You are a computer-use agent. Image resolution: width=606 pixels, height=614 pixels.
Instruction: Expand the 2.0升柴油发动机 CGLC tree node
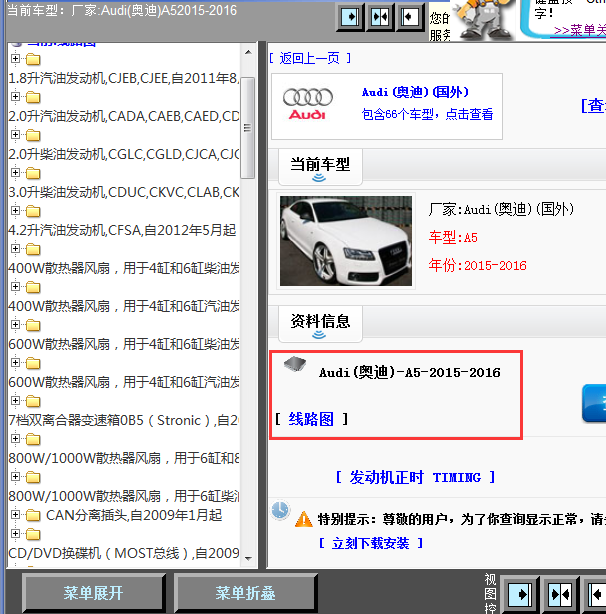click(x=15, y=135)
